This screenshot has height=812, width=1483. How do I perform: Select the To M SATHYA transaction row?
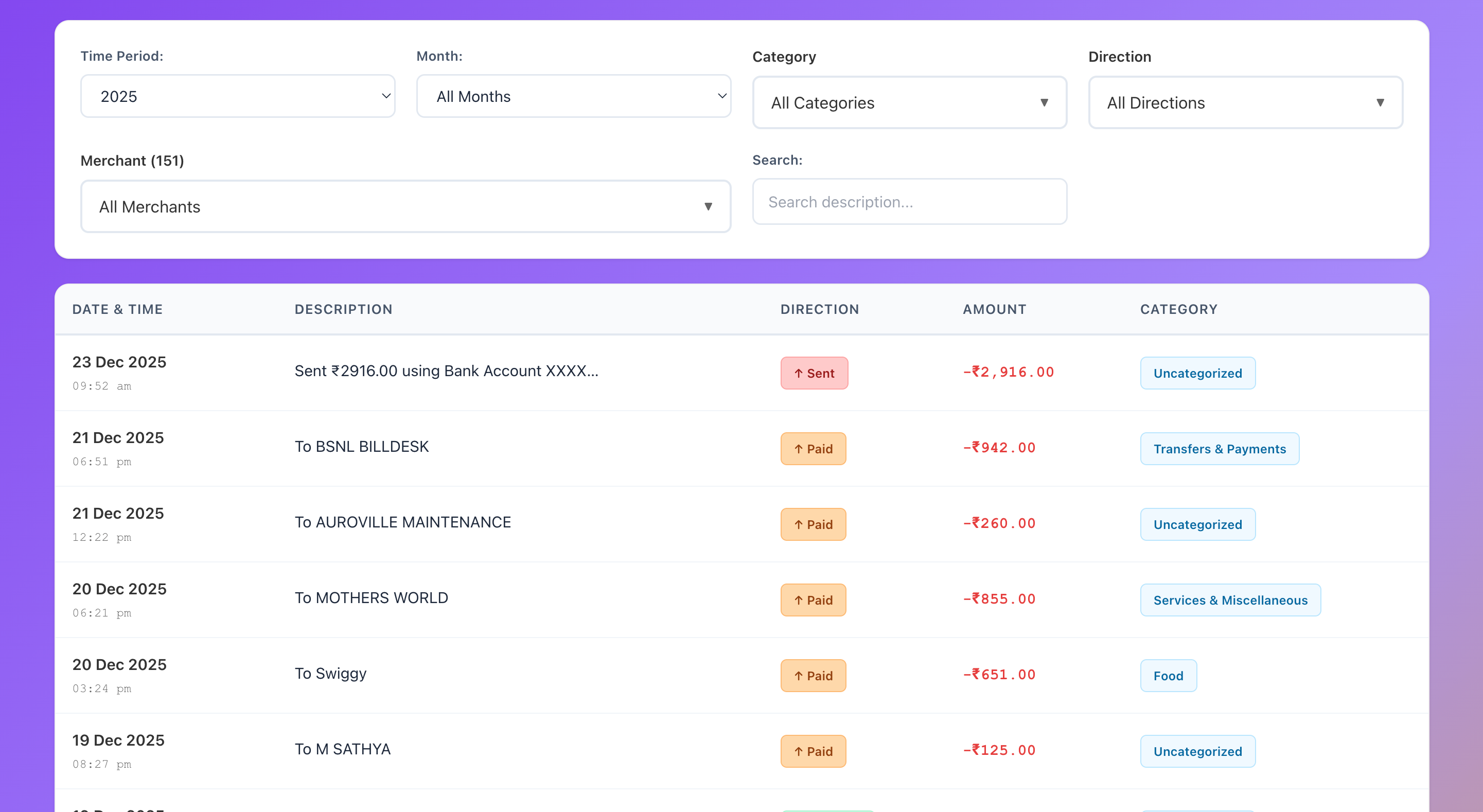[x=518, y=749]
